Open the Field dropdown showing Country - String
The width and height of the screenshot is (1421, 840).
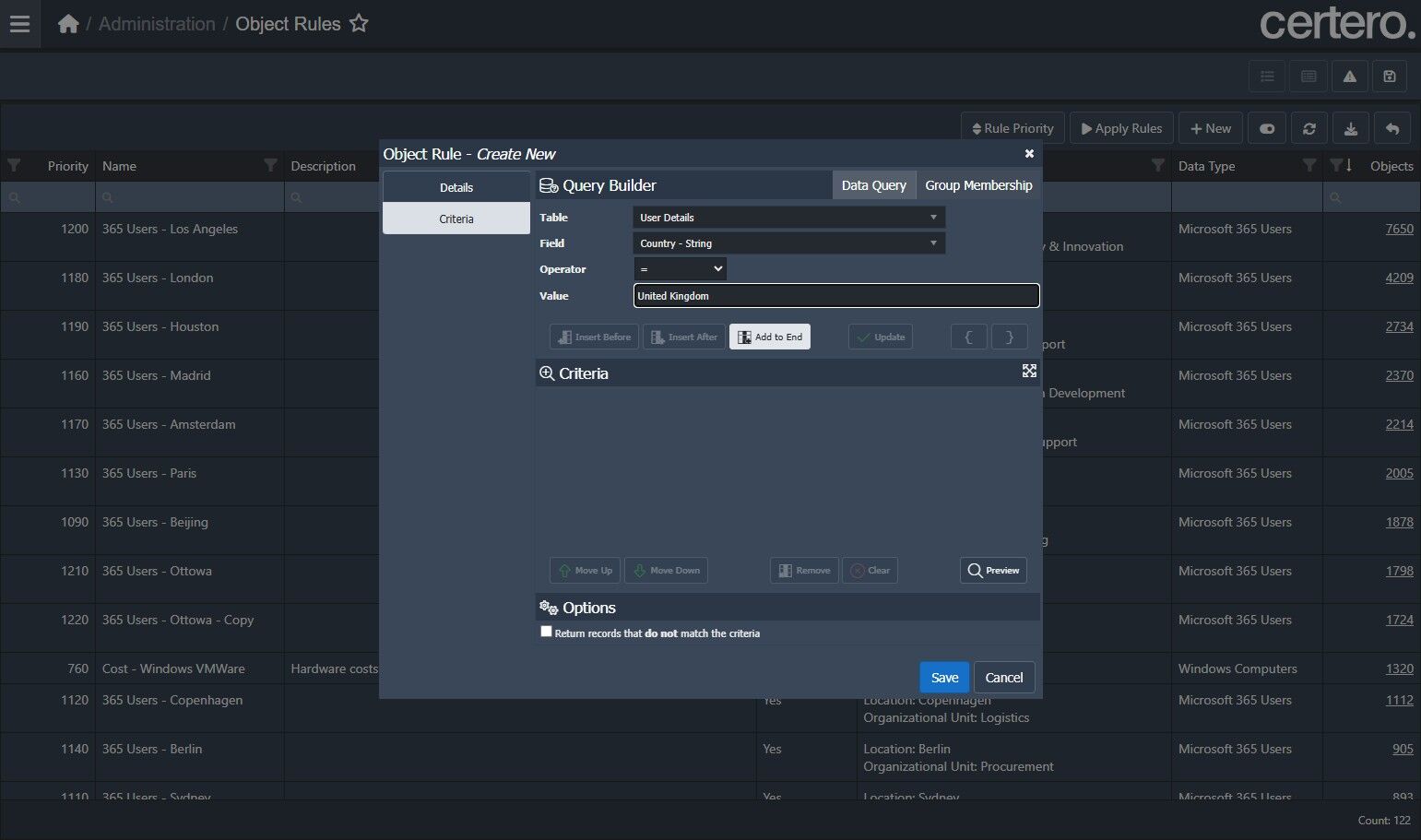(x=788, y=243)
